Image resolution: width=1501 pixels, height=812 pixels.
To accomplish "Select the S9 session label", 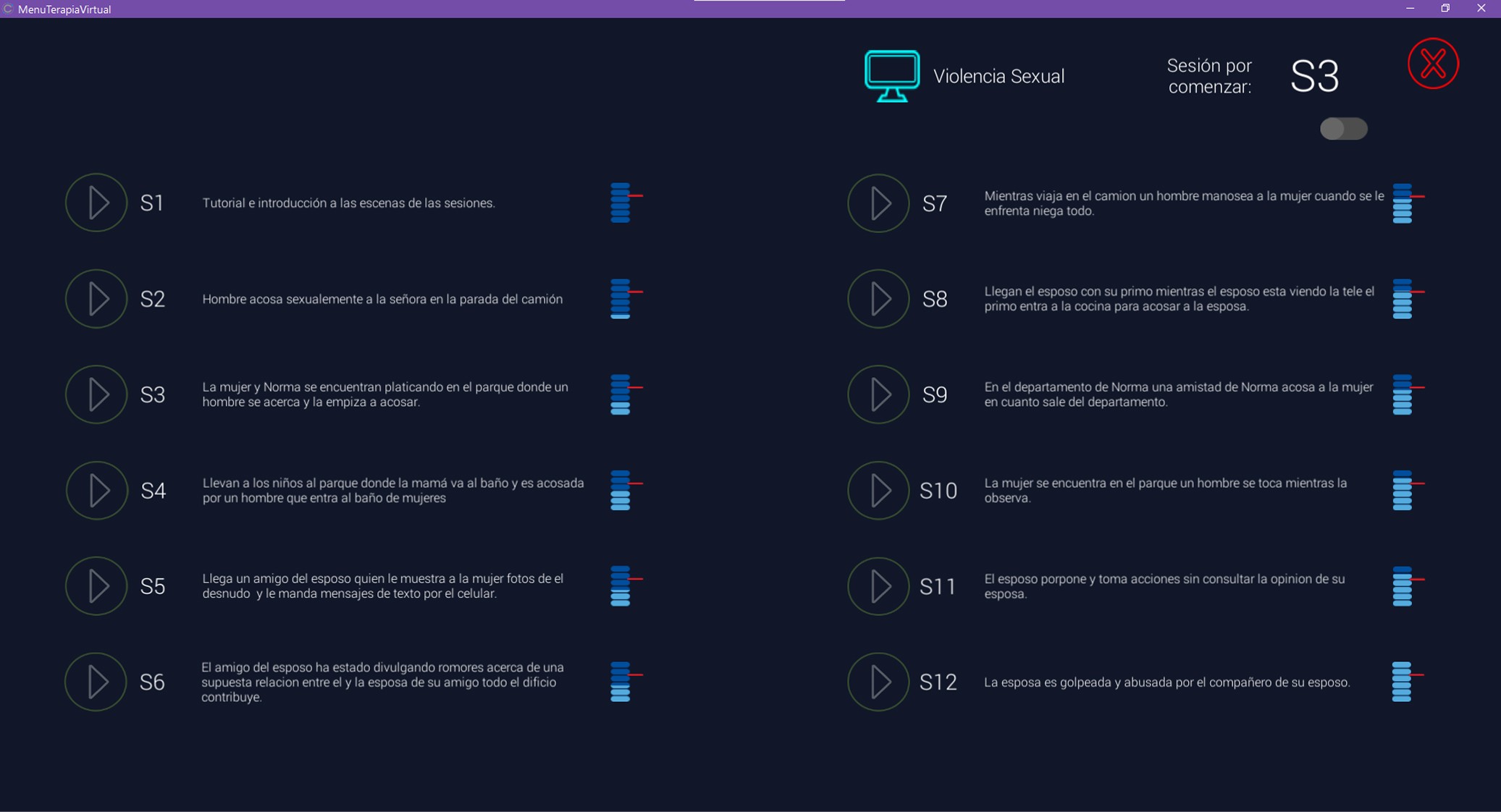I will point(935,394).
